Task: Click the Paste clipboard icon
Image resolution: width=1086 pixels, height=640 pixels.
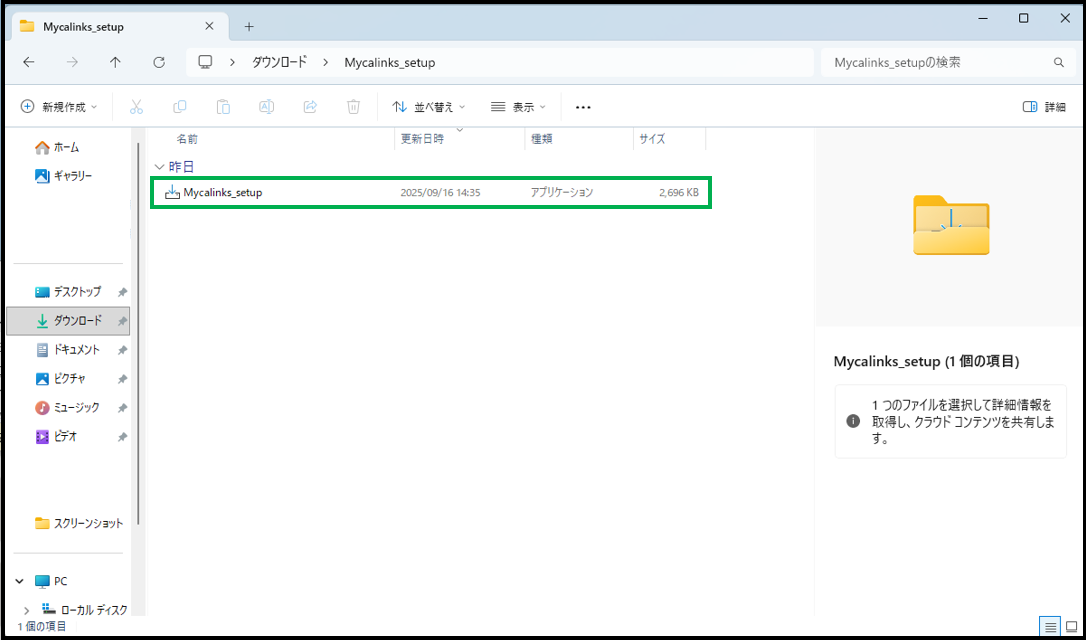Action: click(x=224, y=107)
